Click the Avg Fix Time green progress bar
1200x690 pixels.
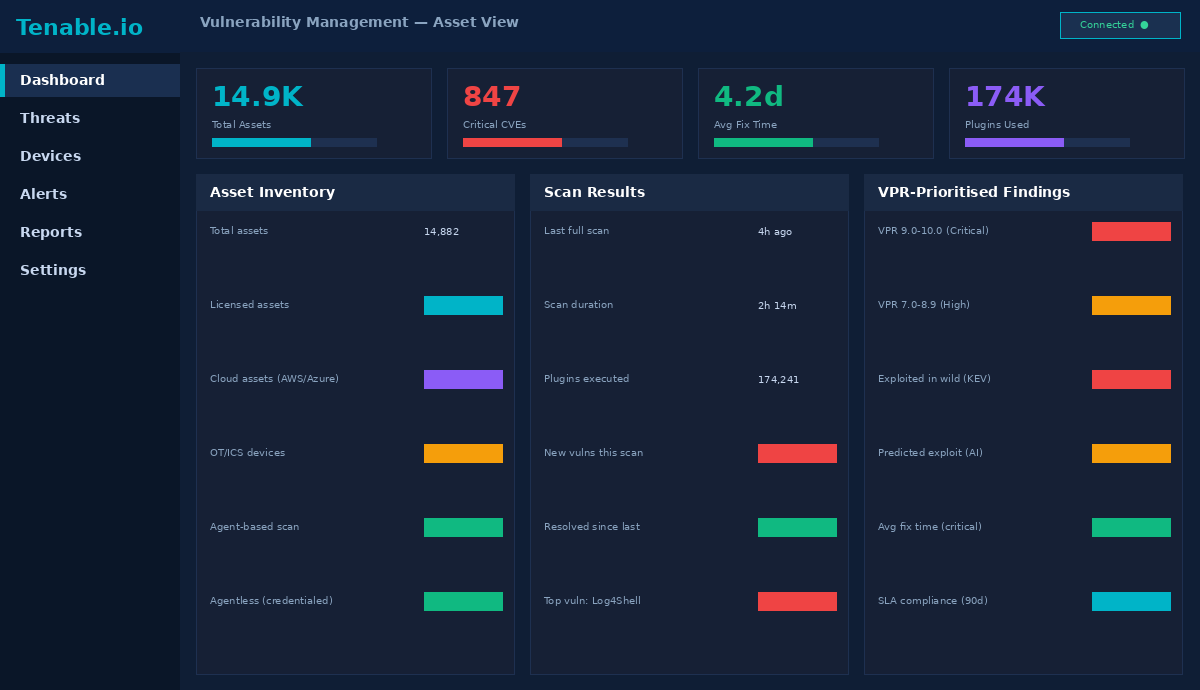[796, 142]
